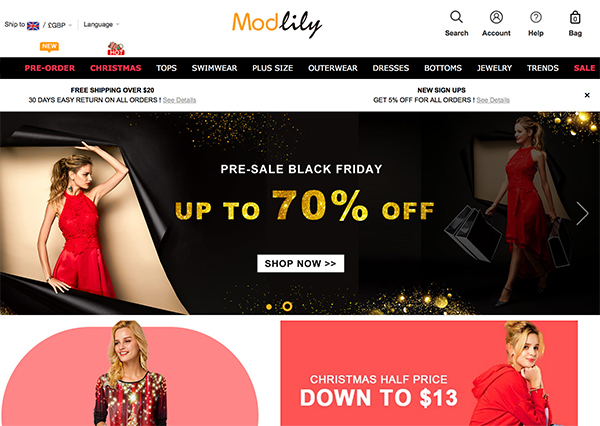Viewport: 600px width, 426px height.
Task: Open Christmas Half Price banner
Action: tap(429, 373)
